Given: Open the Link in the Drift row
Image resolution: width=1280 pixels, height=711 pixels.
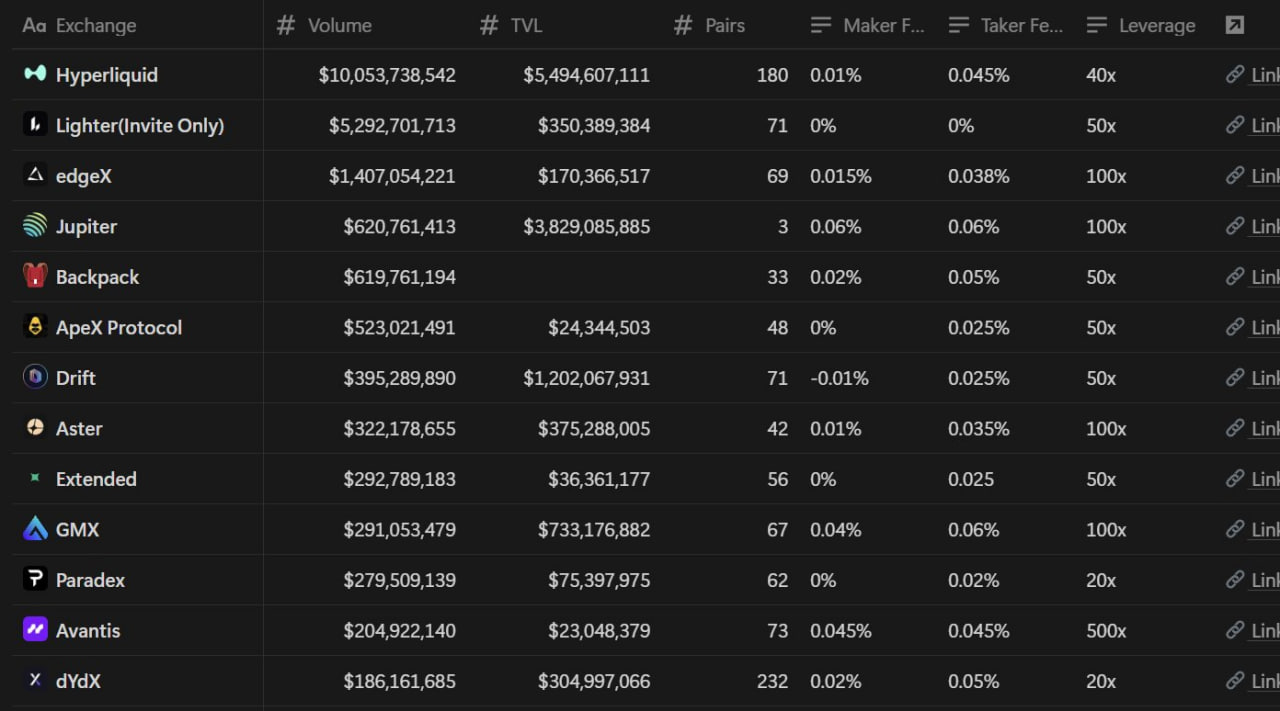Looking at the screenshot, I should [x=1265, y=378].
